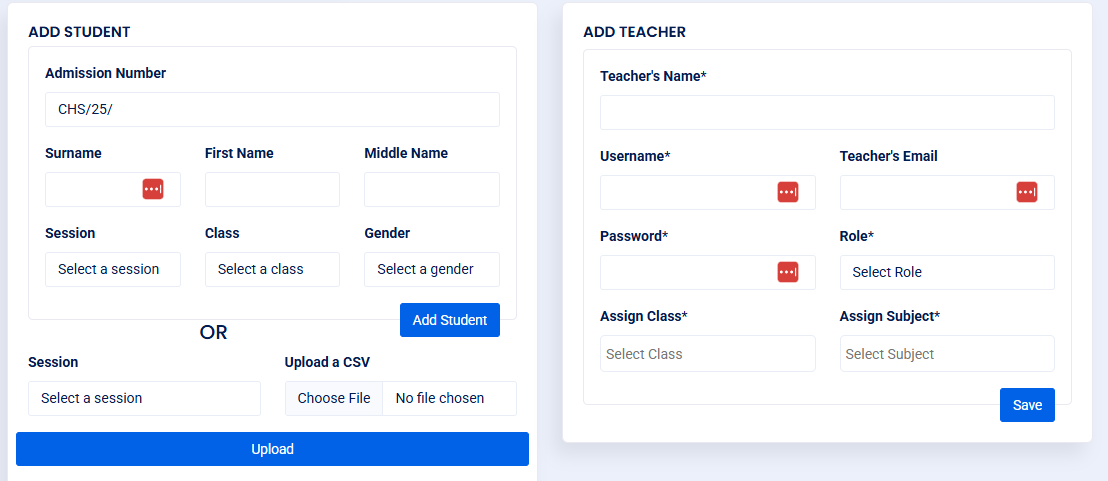Click the password manager icon in Surname field
Viewport: 1108px width, 481px height.
(x=153, y=189)
